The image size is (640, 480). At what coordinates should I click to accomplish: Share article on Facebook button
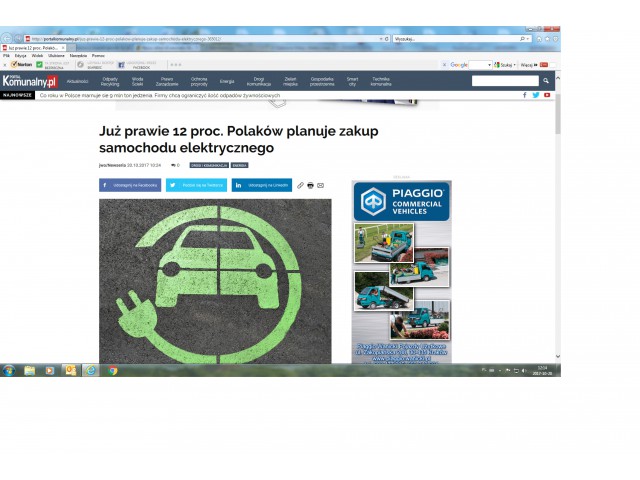pos(130,185)
